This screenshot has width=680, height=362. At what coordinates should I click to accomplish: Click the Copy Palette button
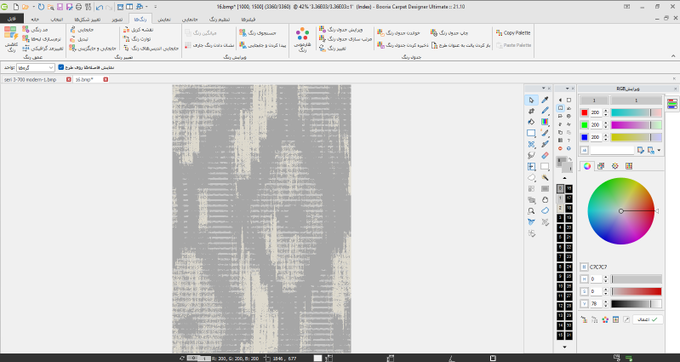pyautogui.click(x=513, y=33)
